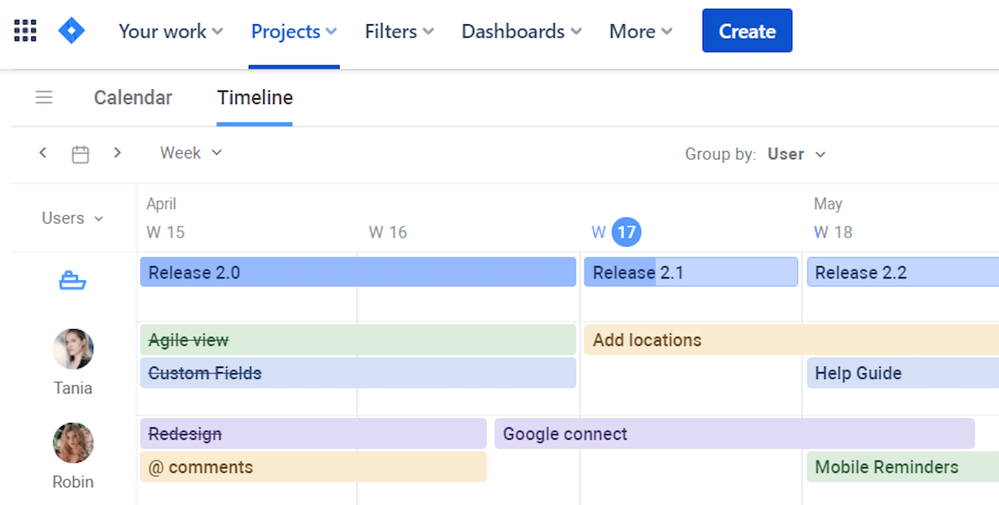This screenshot has width=999, height=505.
Task: Click the current week 17 marker
Action: click(626, 232)
